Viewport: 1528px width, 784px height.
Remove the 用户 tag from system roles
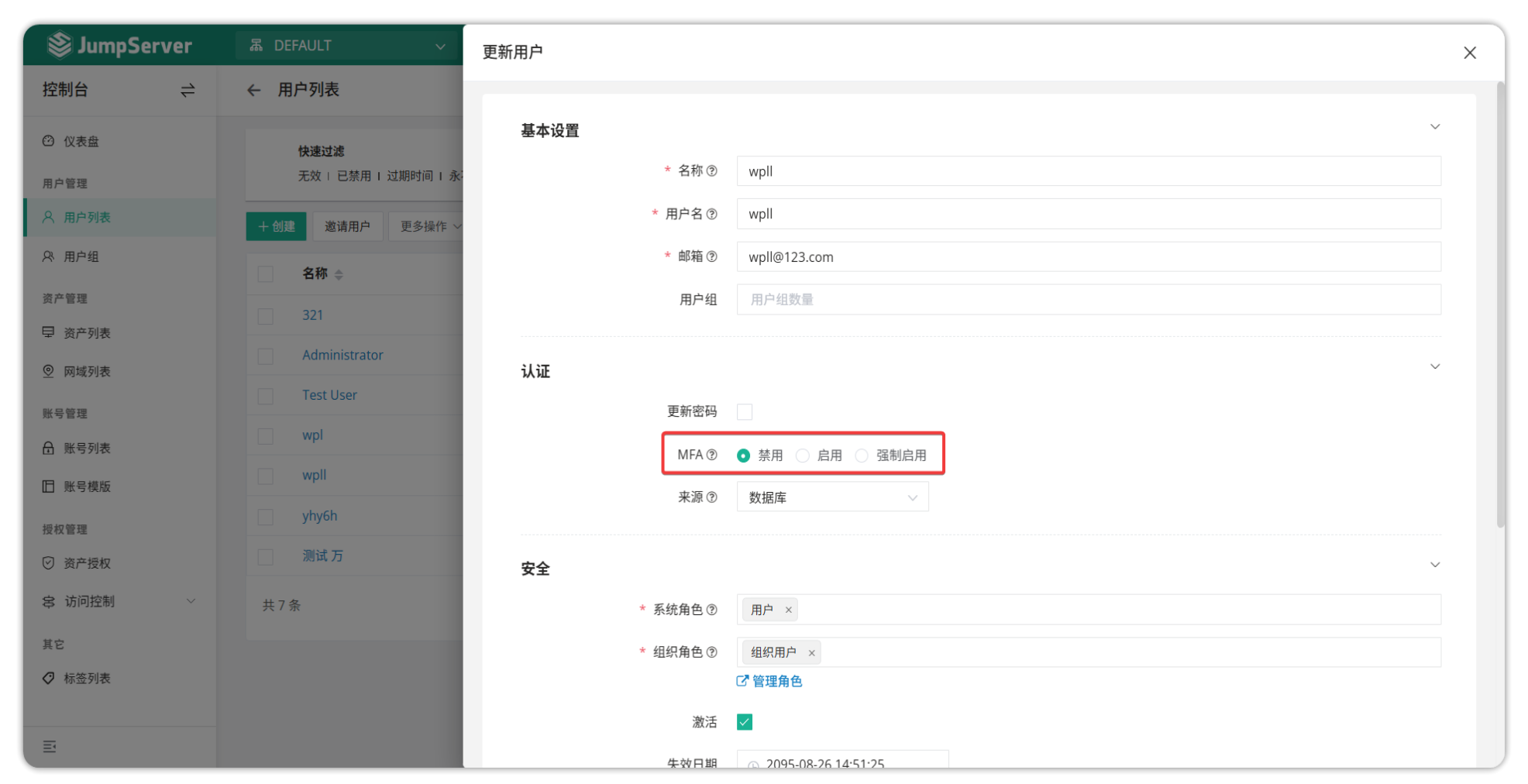(788, 610)
